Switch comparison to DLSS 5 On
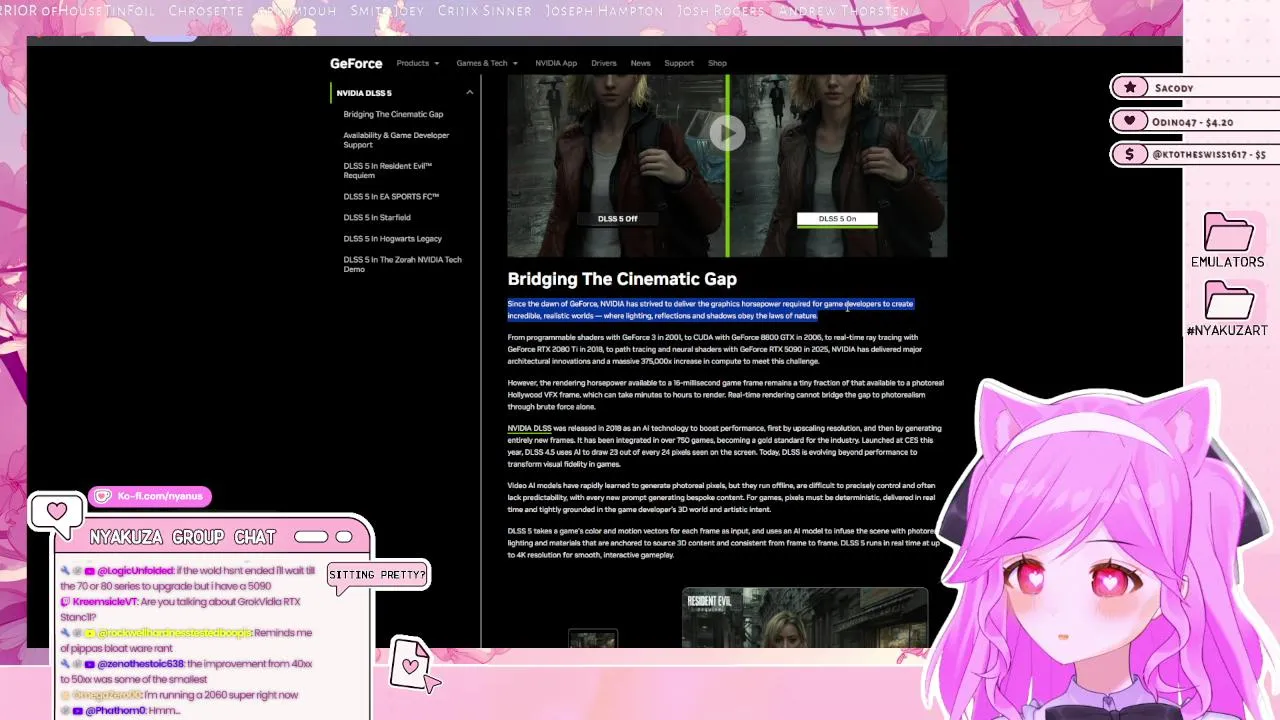 coord(837,219)
